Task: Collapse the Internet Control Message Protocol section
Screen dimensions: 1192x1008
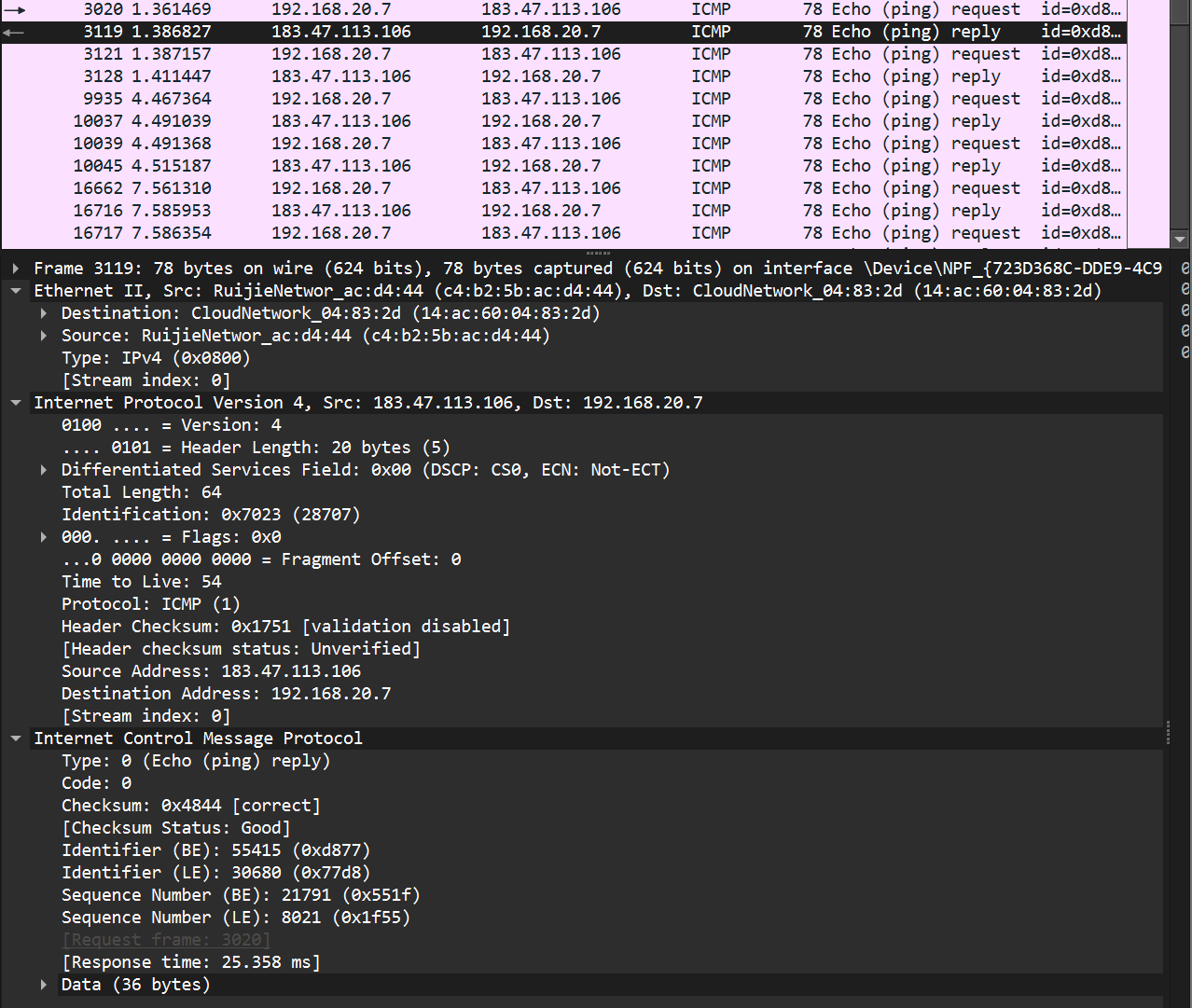Action: pyautogui.click(x=16, y=738)
